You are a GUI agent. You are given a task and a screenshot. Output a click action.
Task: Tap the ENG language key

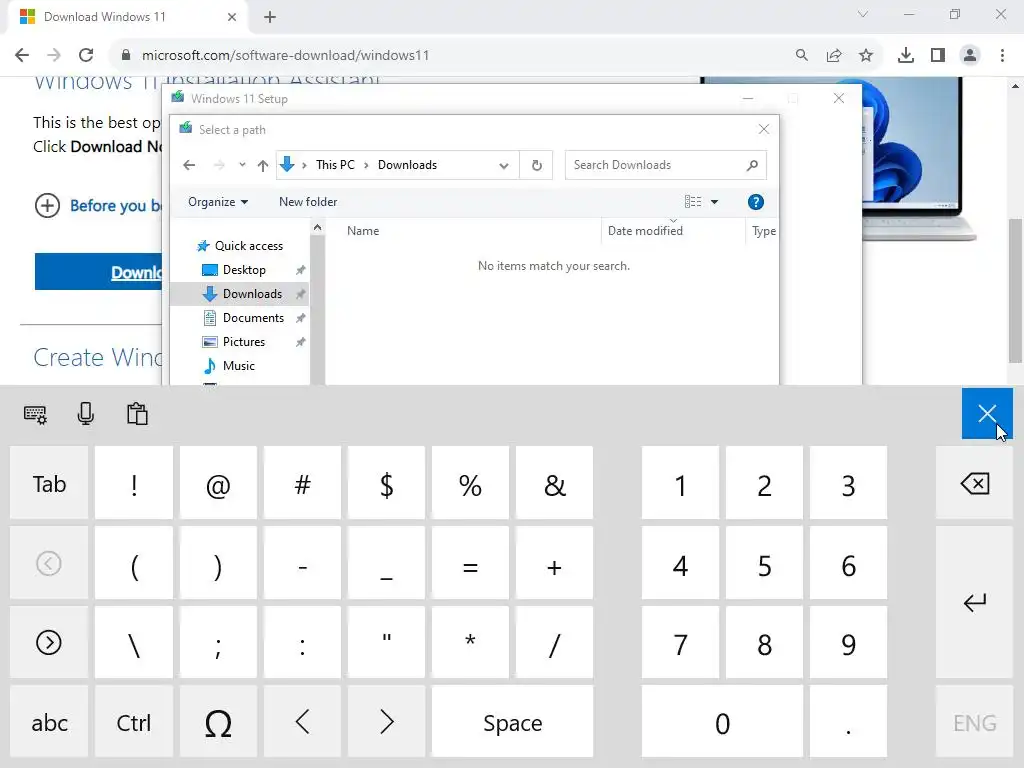coord(974,722)
